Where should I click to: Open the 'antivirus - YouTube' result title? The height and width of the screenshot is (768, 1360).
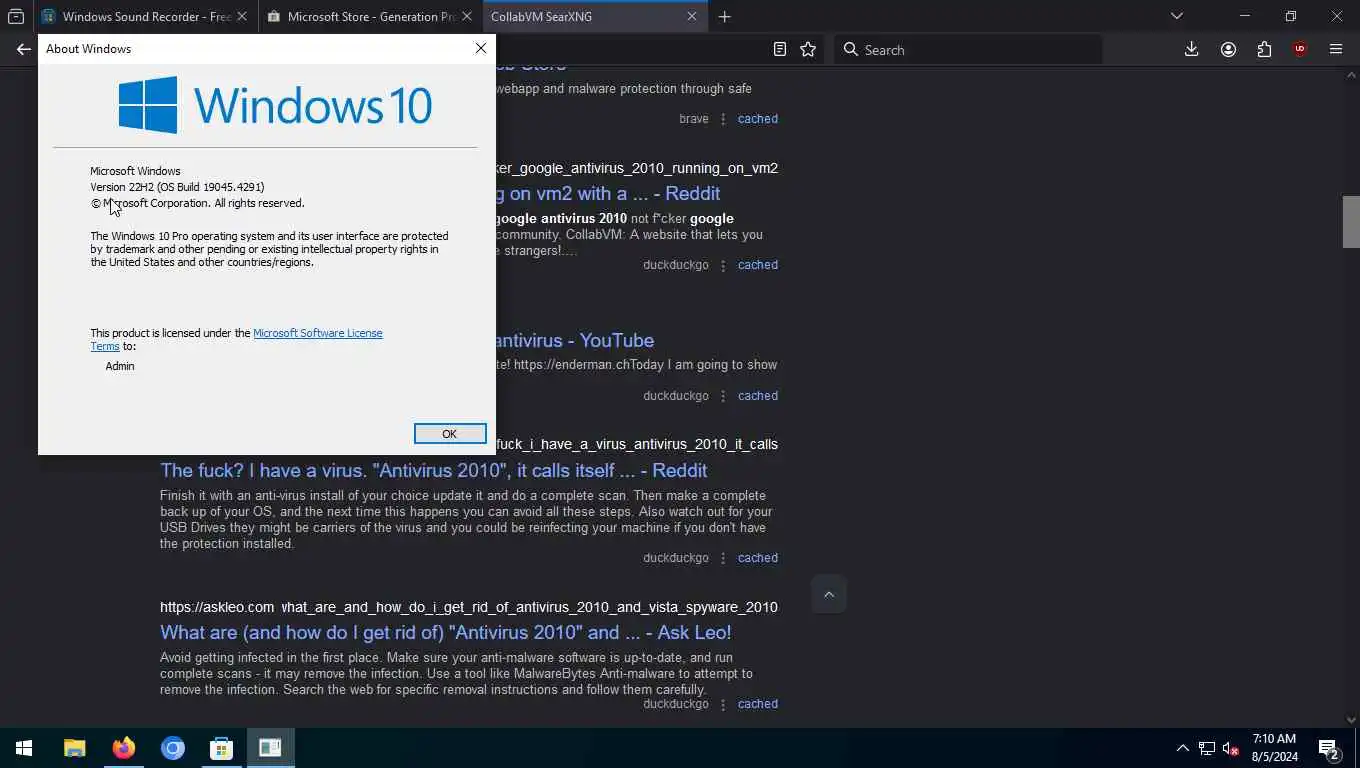[575, 340]
